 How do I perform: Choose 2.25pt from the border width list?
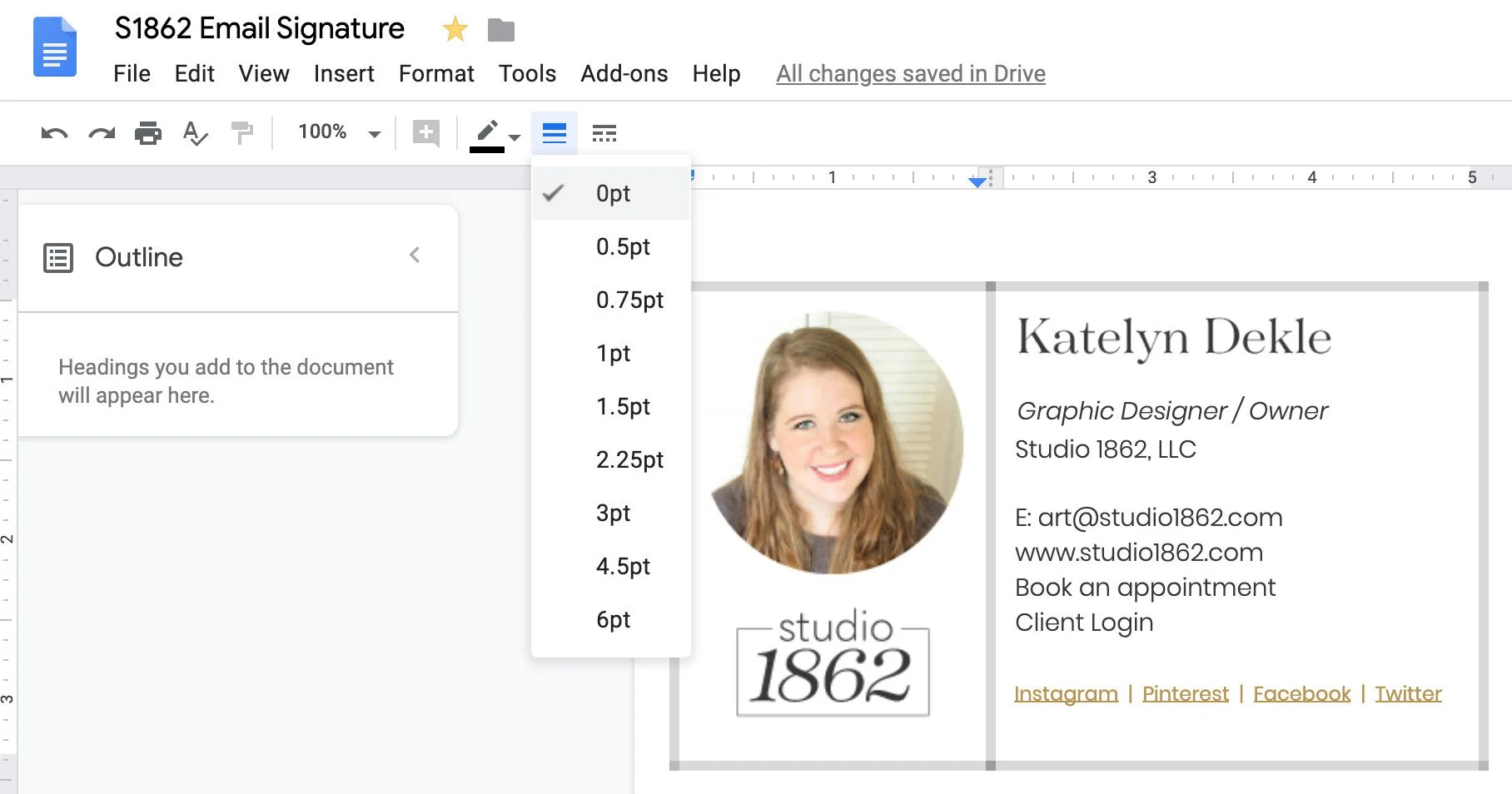pyautogui.click(x=630, y=459)
